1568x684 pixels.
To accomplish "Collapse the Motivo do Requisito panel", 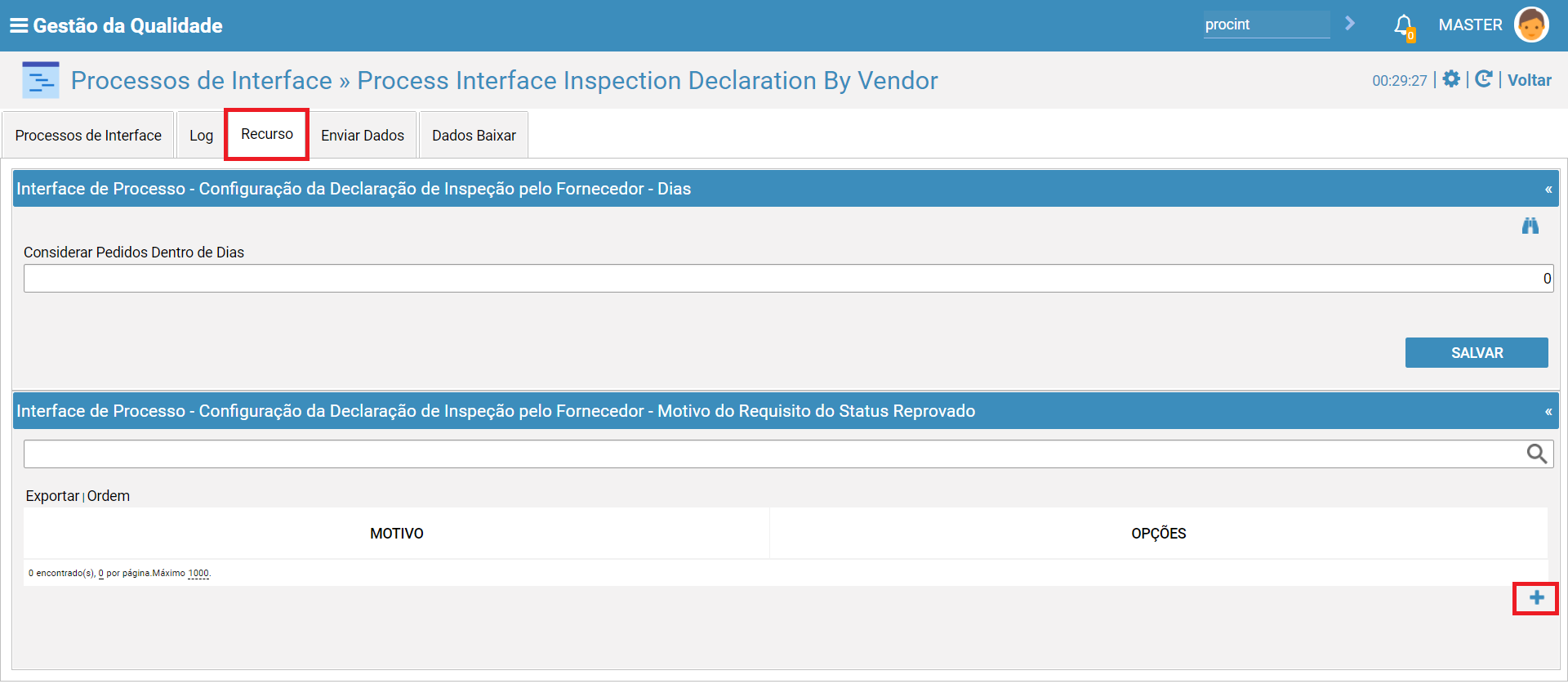I will [x=1548, y=412].
